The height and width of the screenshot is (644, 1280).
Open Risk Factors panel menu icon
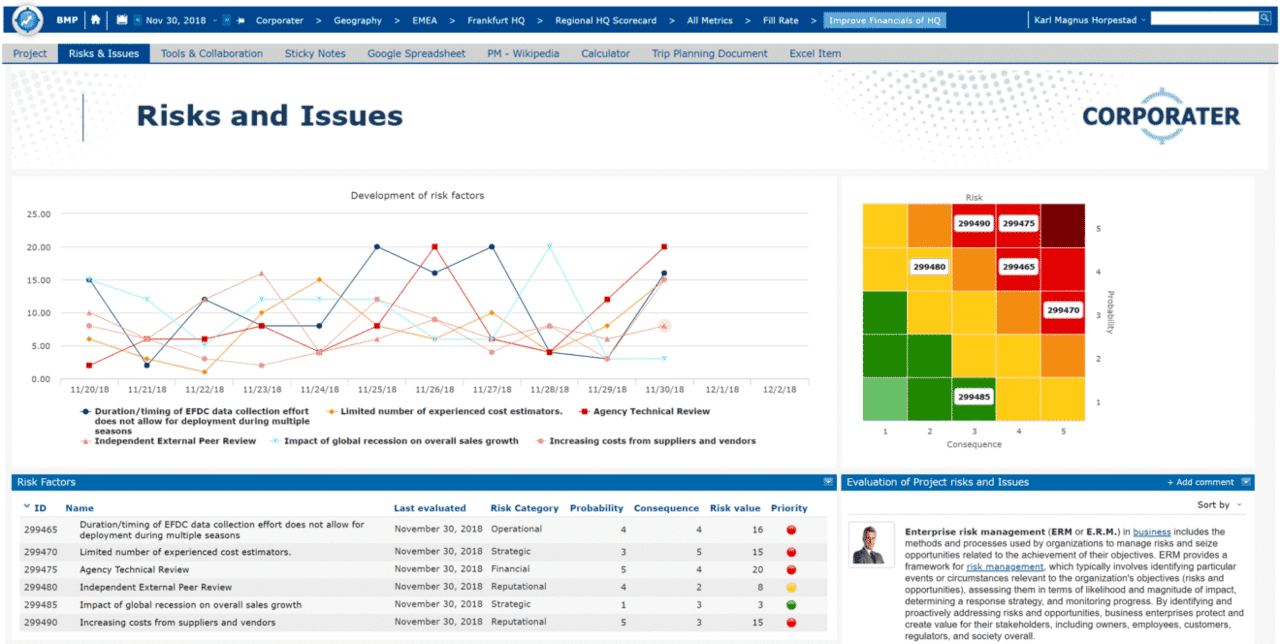(x=828, y=482)
